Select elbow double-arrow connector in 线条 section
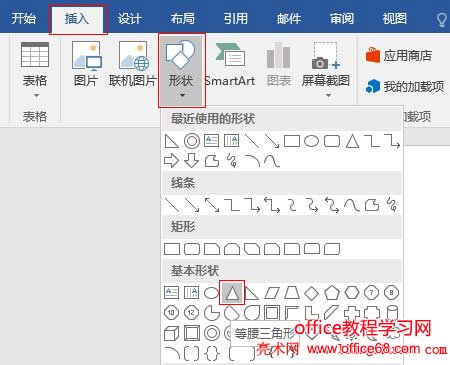This screenshot has height=365, width=450. [x=272, y=205]
